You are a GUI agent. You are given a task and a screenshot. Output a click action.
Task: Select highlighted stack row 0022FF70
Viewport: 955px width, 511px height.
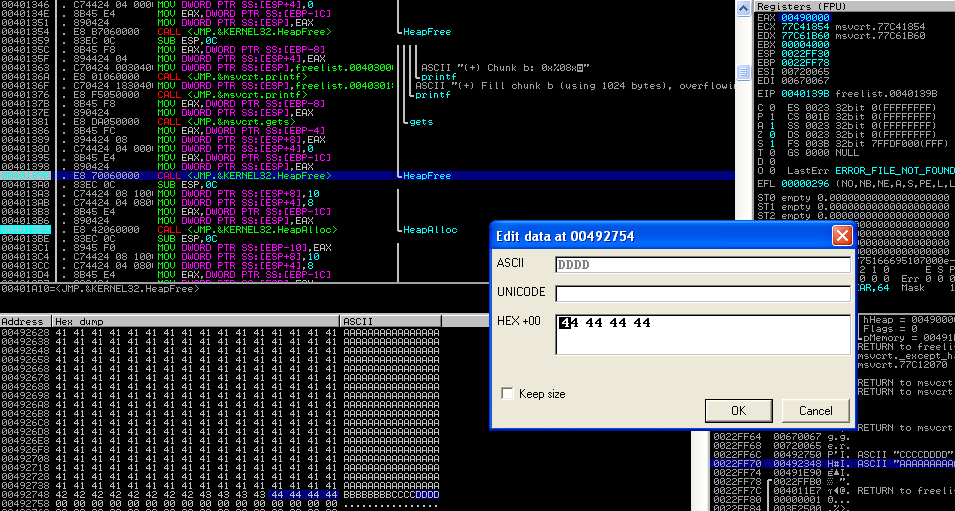tap(832, 463)
